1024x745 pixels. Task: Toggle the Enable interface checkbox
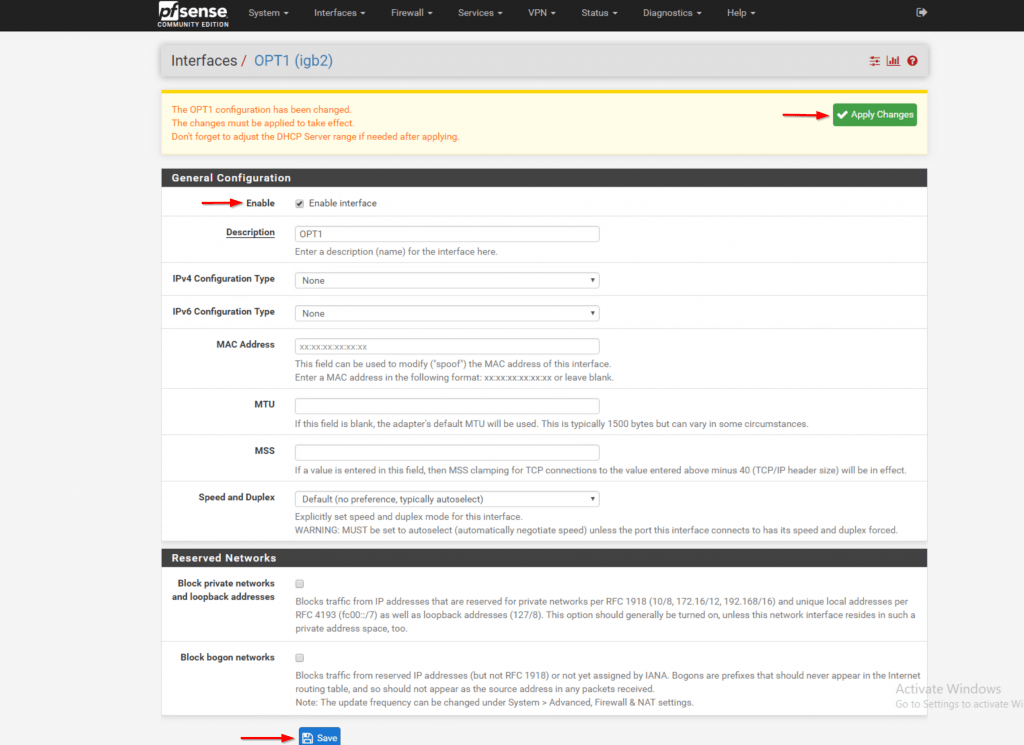[300, 203]
